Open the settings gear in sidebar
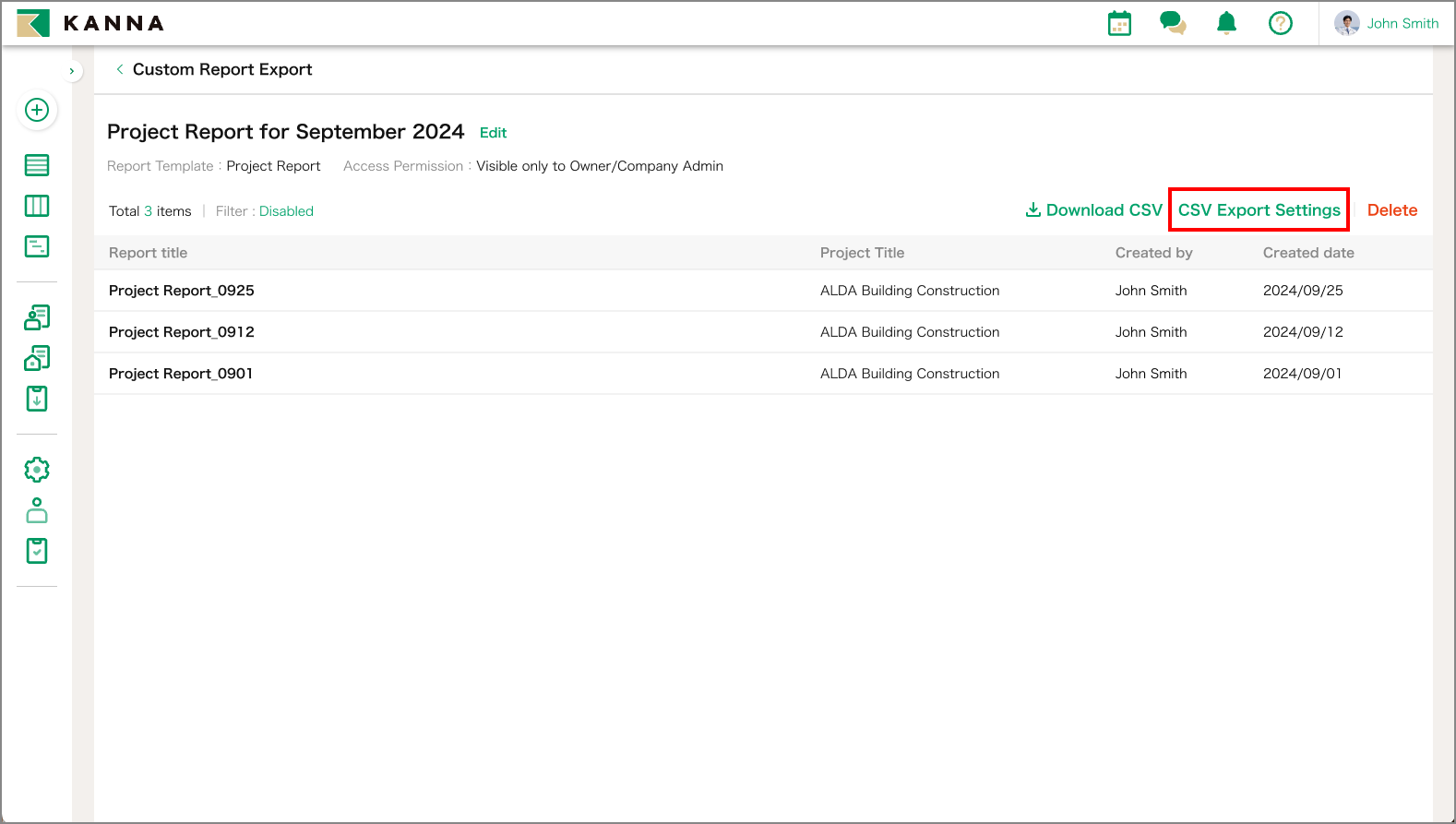 (37, 470)
